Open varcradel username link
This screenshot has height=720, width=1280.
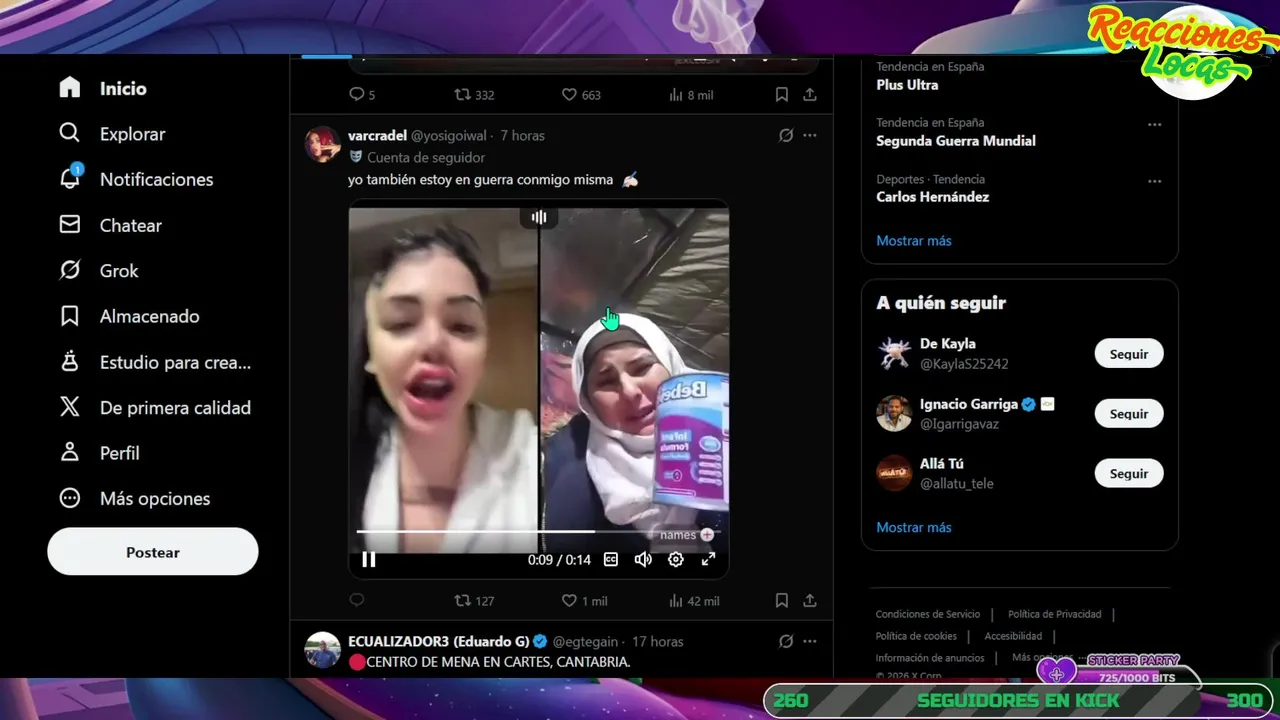click(377, 135)
